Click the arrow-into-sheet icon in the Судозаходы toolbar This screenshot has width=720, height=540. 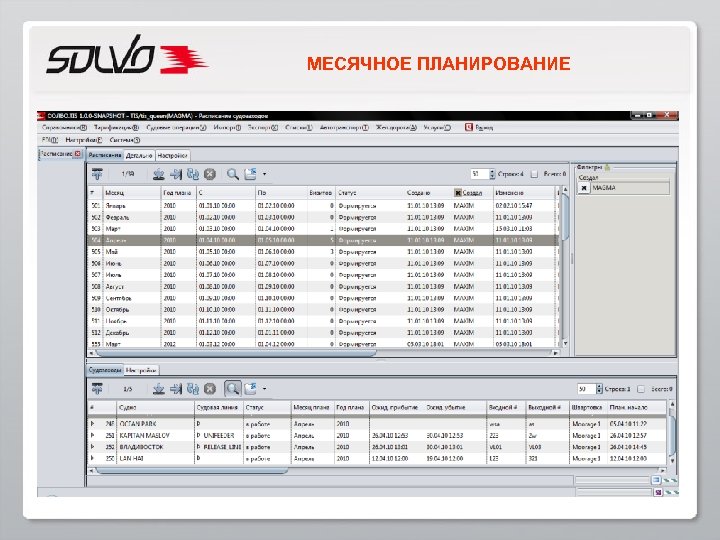pyautogui.click(x=176, y=389)
